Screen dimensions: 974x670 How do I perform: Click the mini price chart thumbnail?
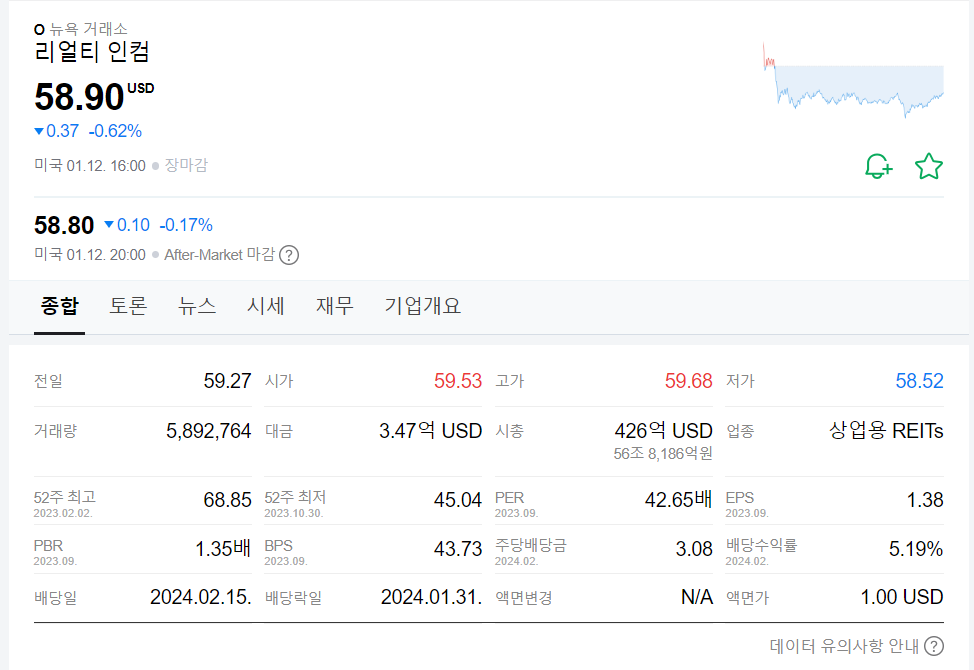[853, 79]
